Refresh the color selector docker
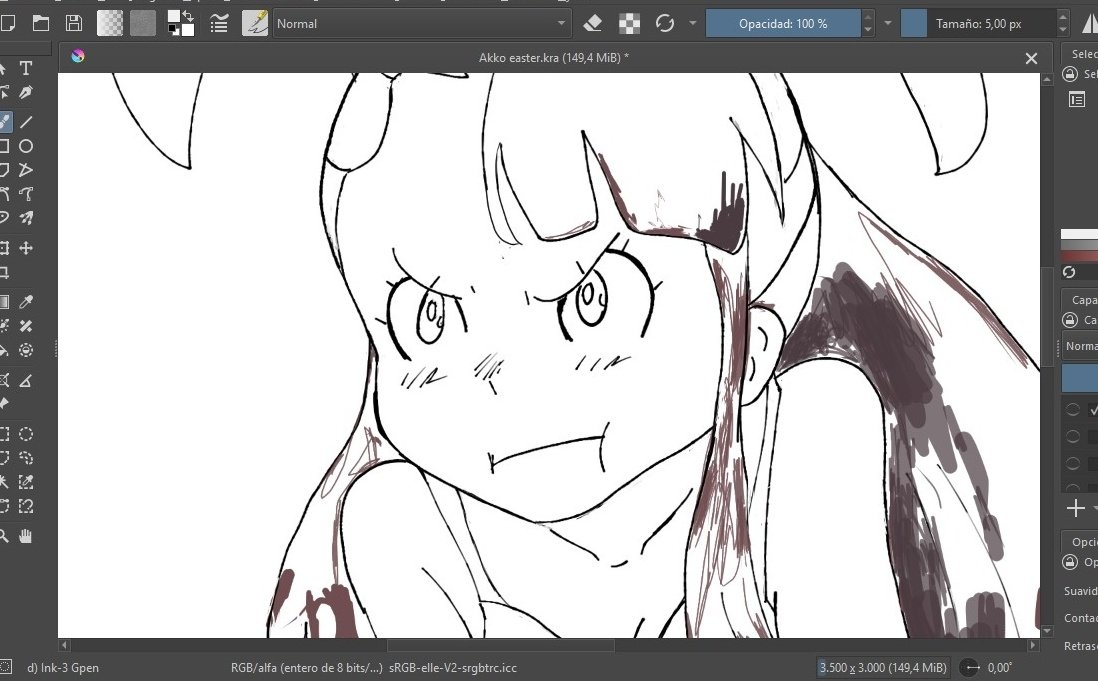Image resolution: width=1098 pixels, height=681 pixels. click(x=1069, y=272)
